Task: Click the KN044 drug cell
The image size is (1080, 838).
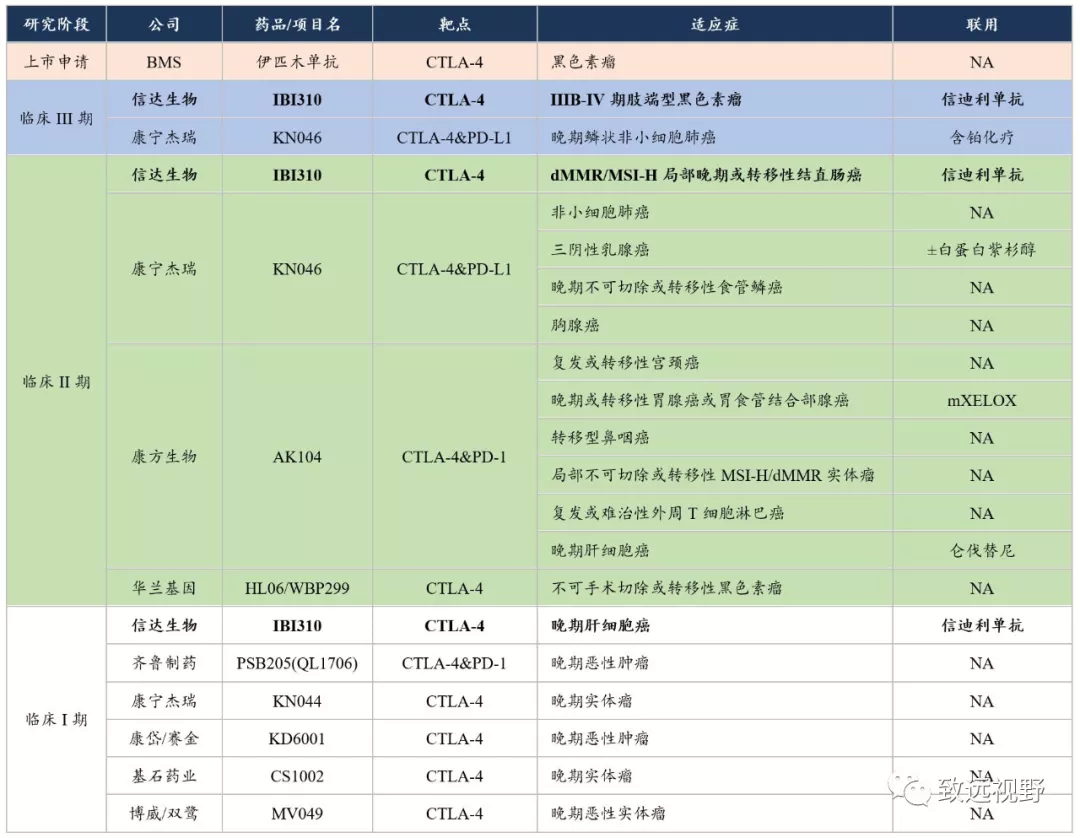Action: tap(298, 701)
